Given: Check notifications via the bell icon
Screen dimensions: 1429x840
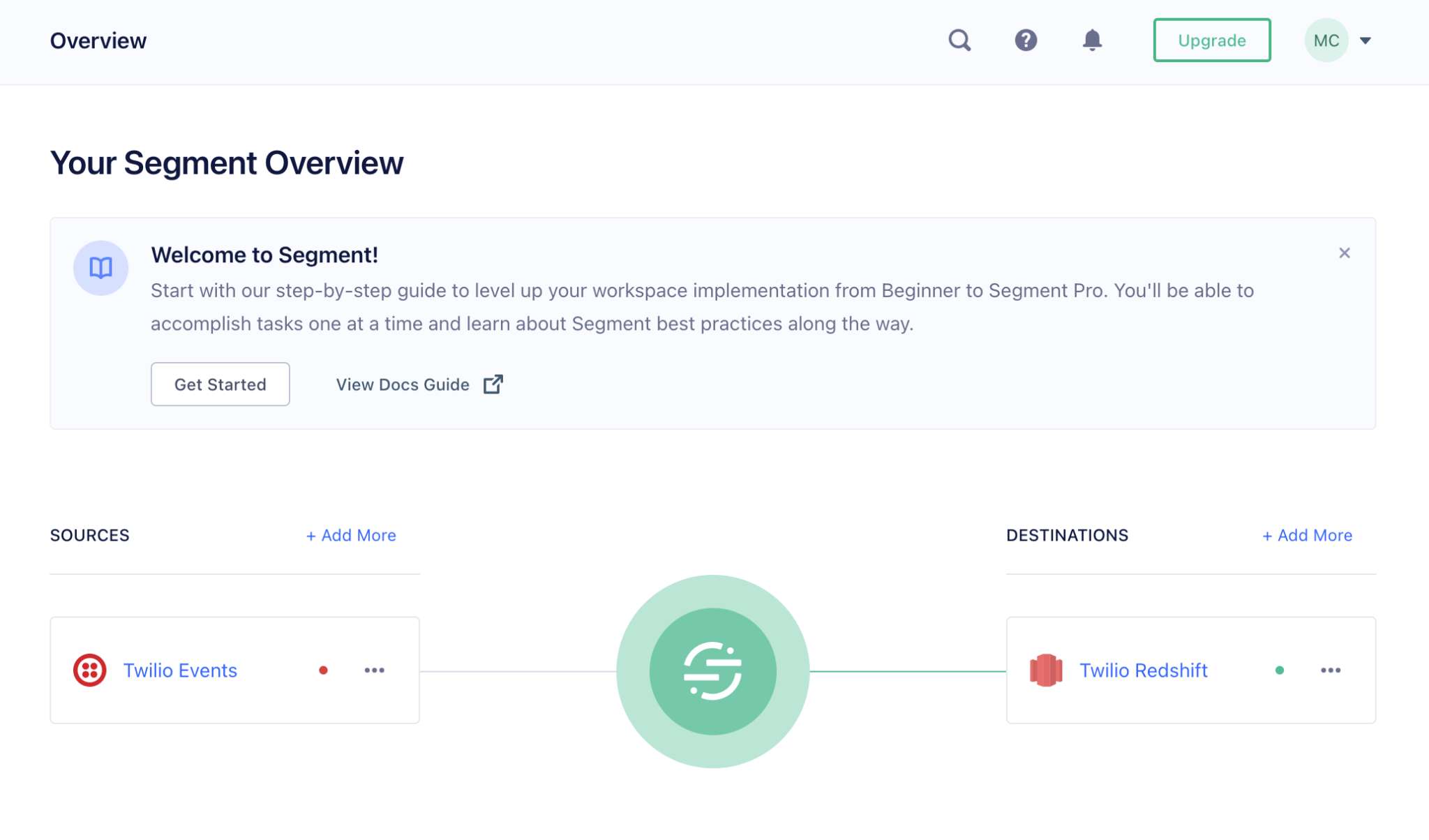Looking at the screenshot, I should pos(1091,40).
